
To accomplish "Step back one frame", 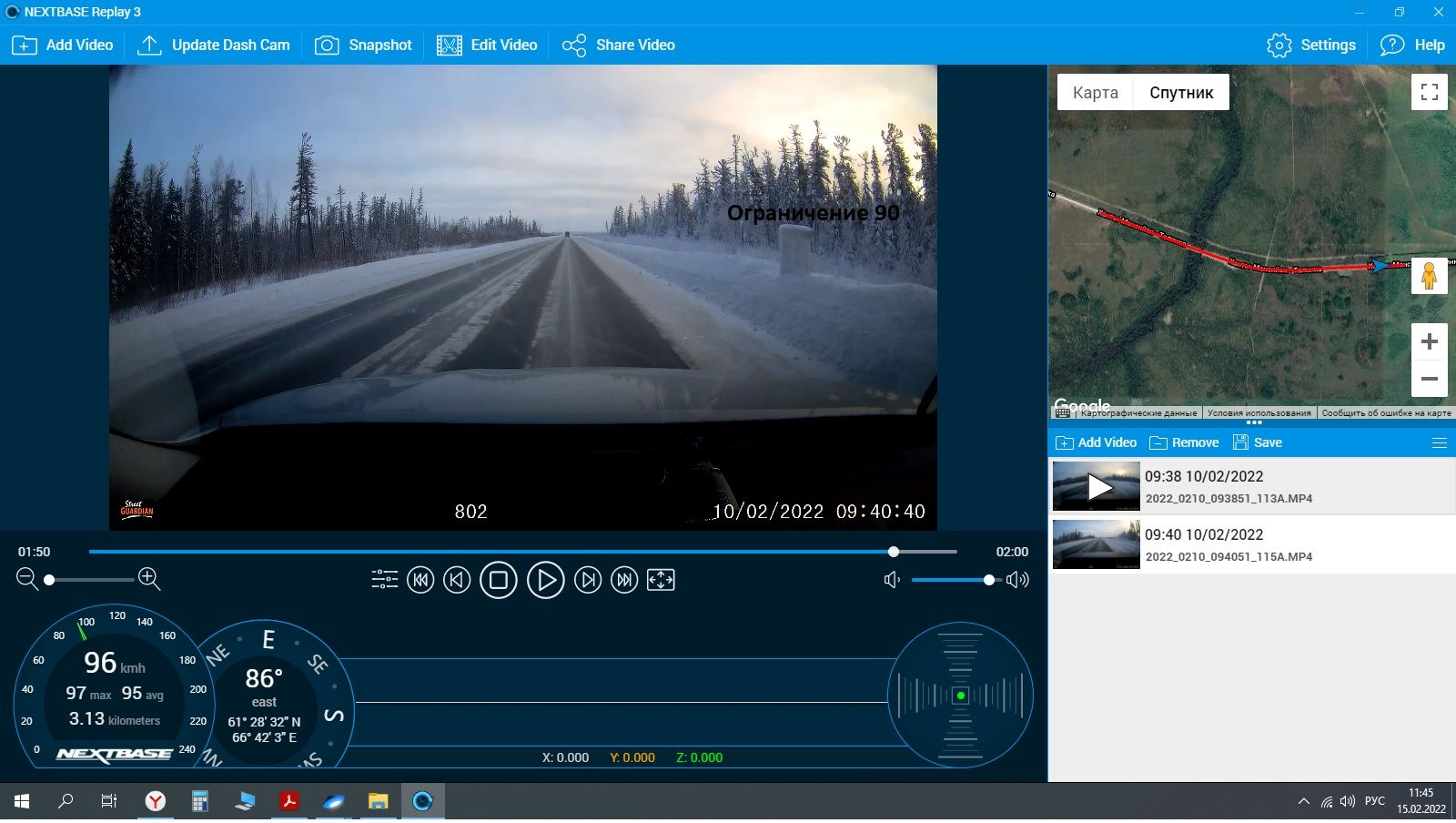I will coord(457,580).
